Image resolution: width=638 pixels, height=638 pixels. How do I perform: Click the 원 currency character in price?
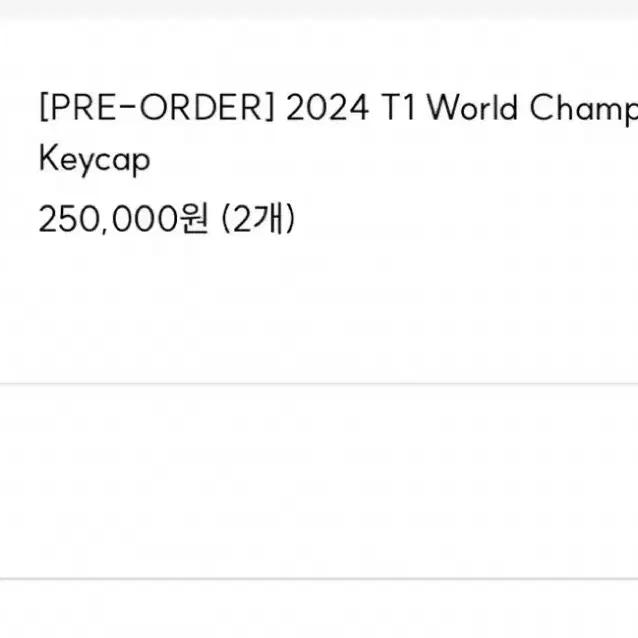pos(194,218)
